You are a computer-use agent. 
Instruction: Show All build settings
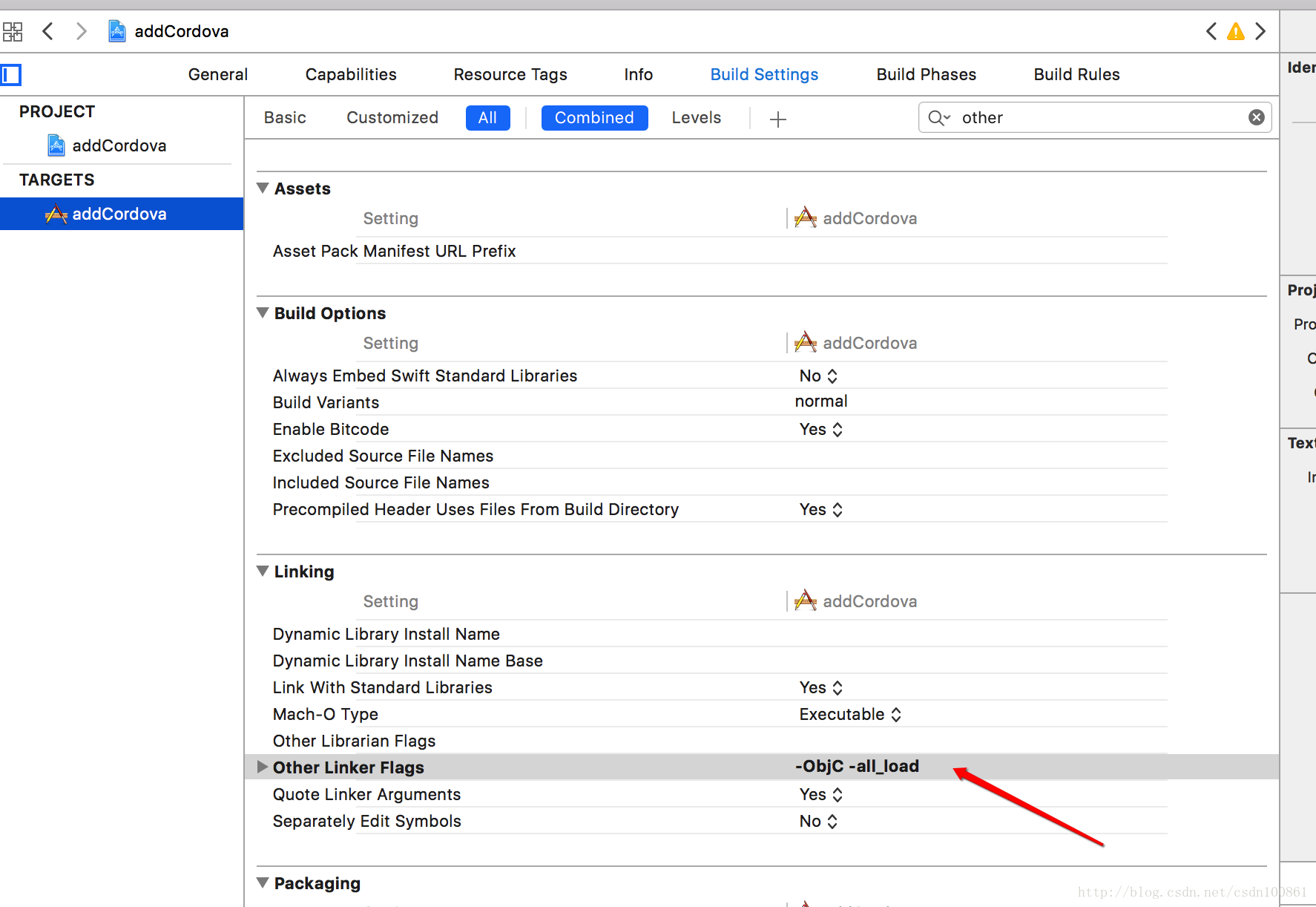click(x=487, y=117)
